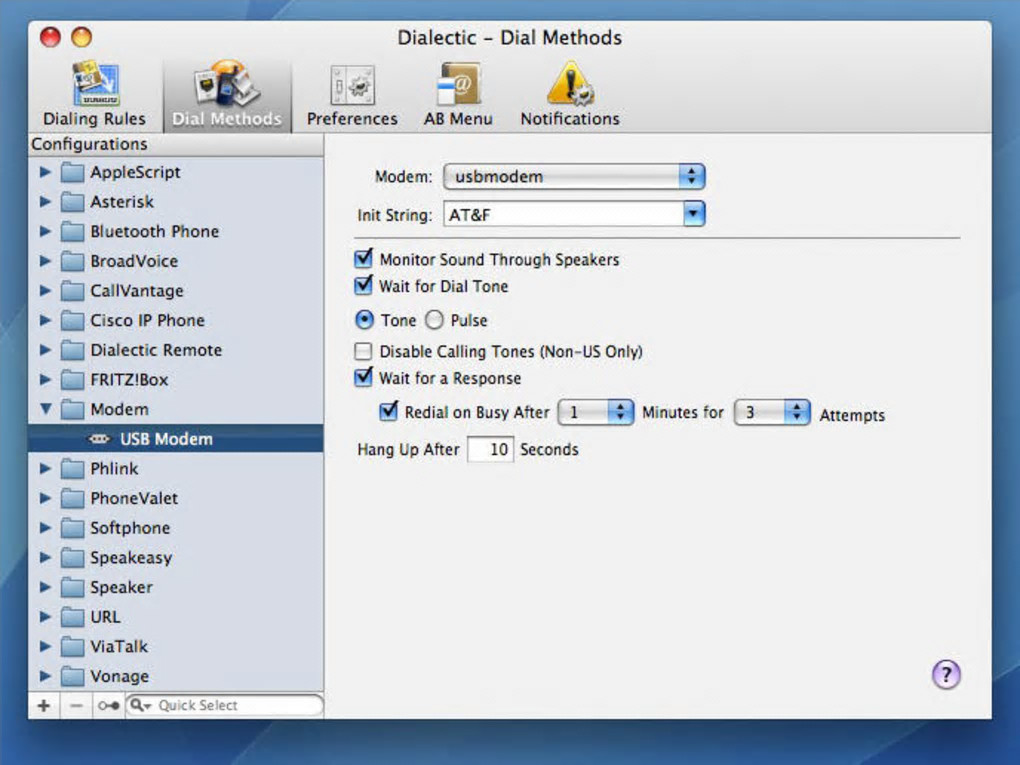This screenshot has height=765, width=1020.
Task: Click the Vonage folder icon
Action: click(x=72, y=676)
